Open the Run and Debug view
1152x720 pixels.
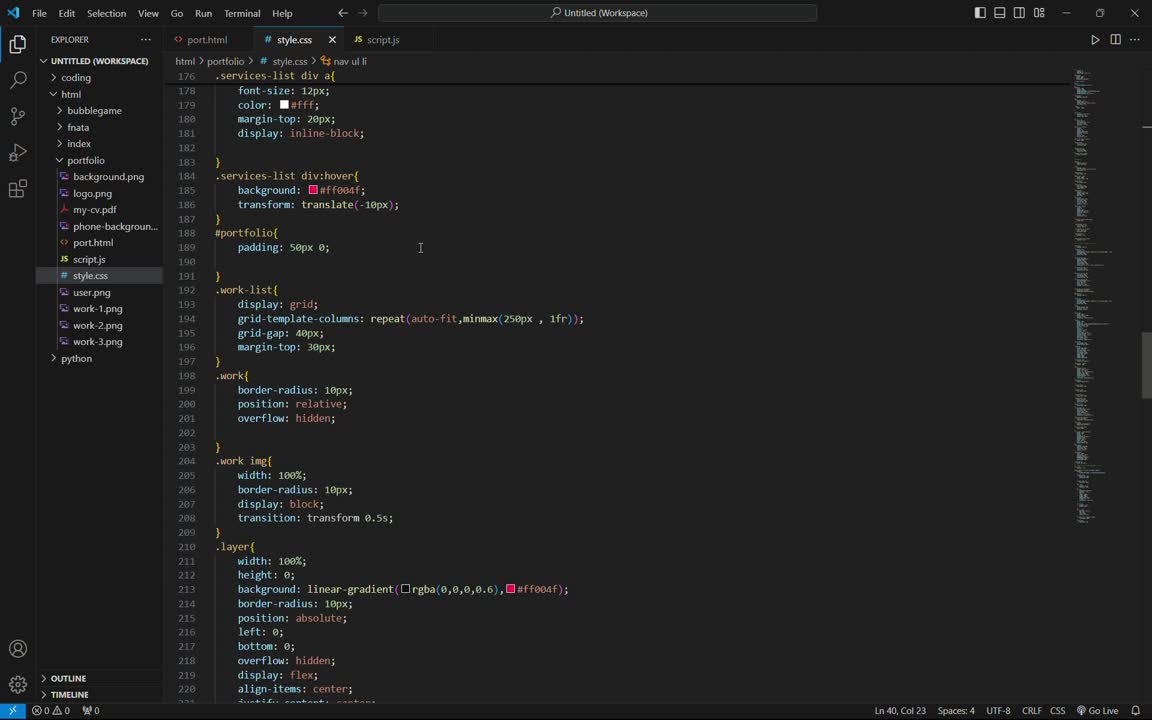coord(18,152)
